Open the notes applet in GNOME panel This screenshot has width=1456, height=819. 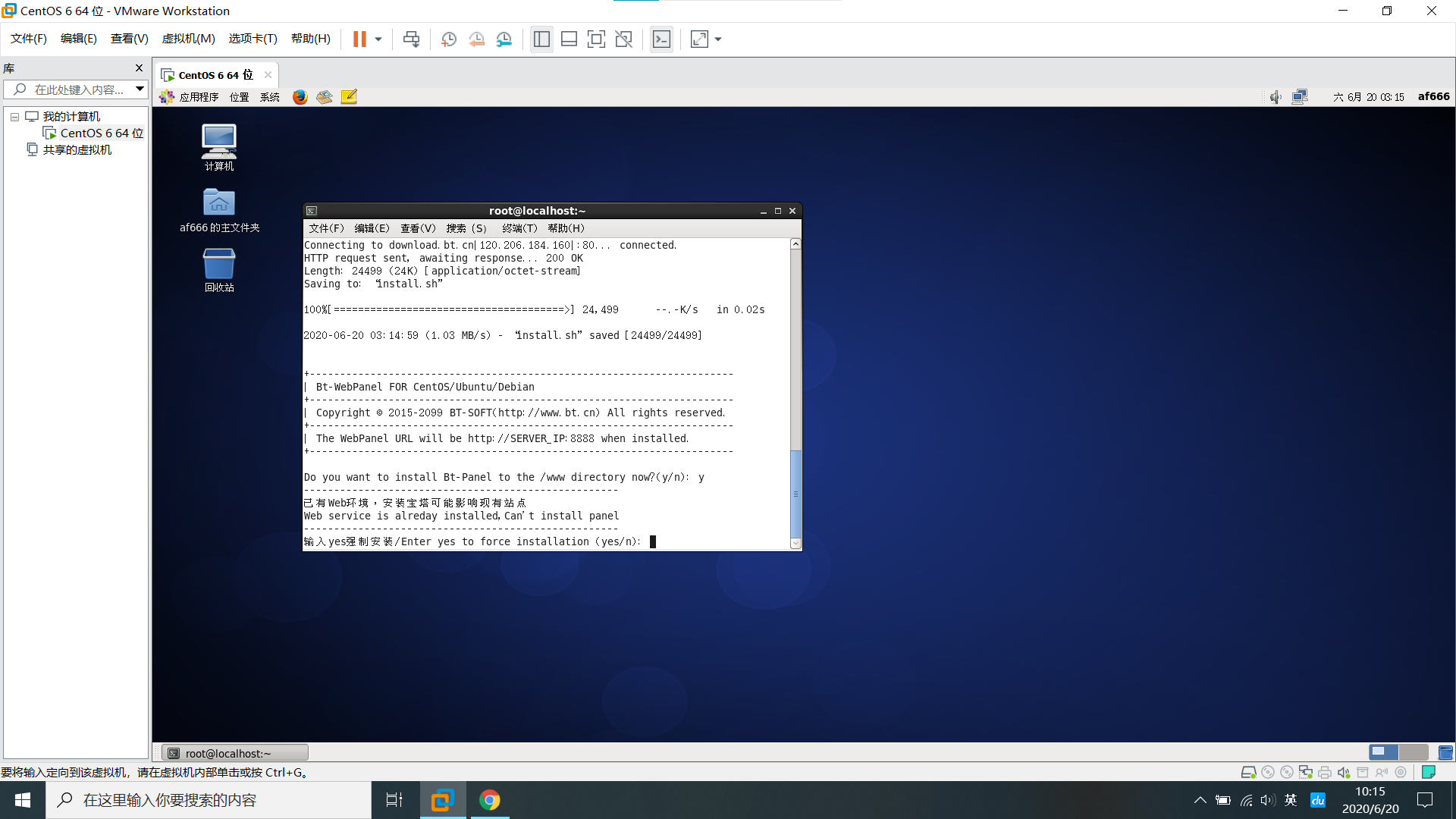click(x=349, y=97)
